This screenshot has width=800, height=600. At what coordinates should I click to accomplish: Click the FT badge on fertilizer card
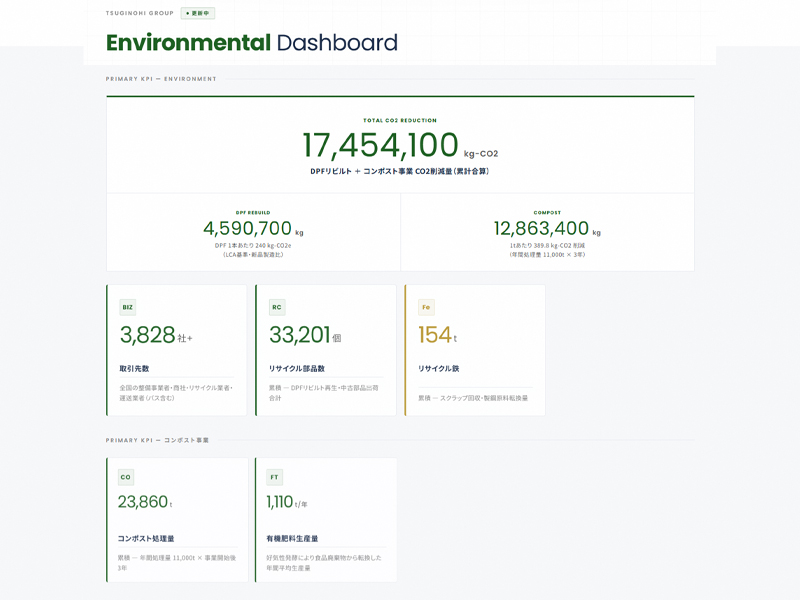point(275,477)
